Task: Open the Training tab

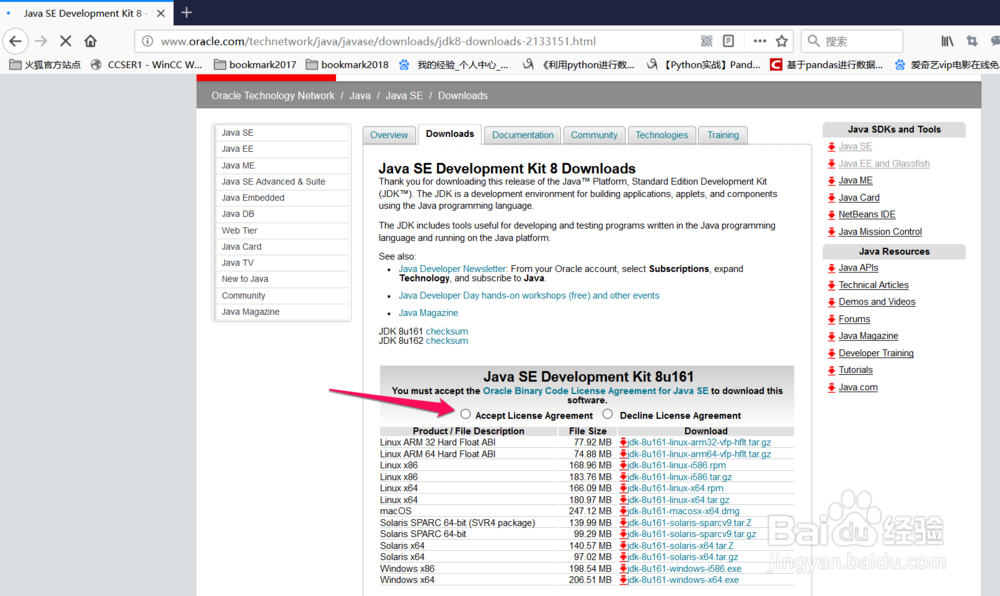Action: [723, 135]
